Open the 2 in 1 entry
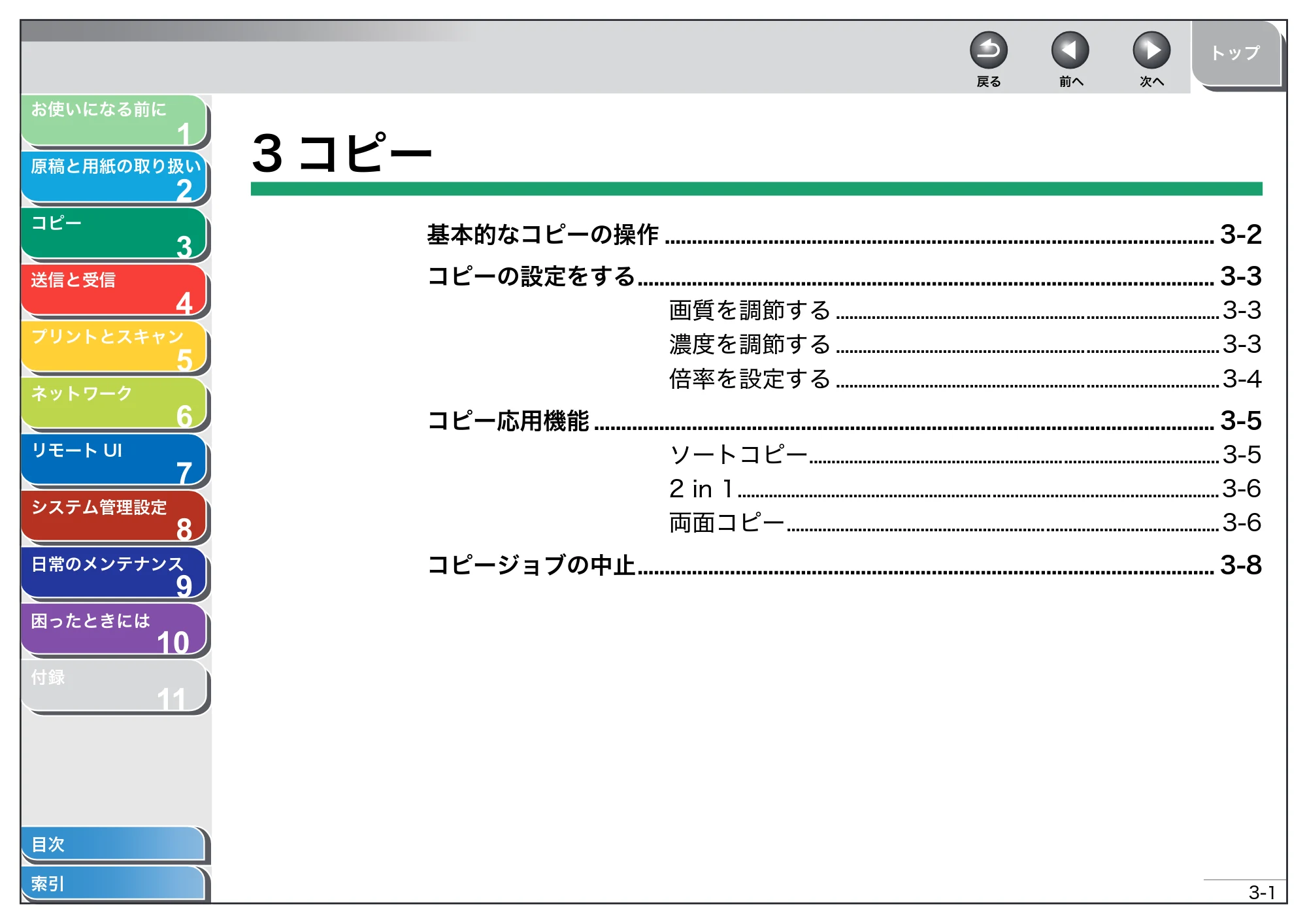Viewport: 1307px width, 924px height. [x=965, y=489]
